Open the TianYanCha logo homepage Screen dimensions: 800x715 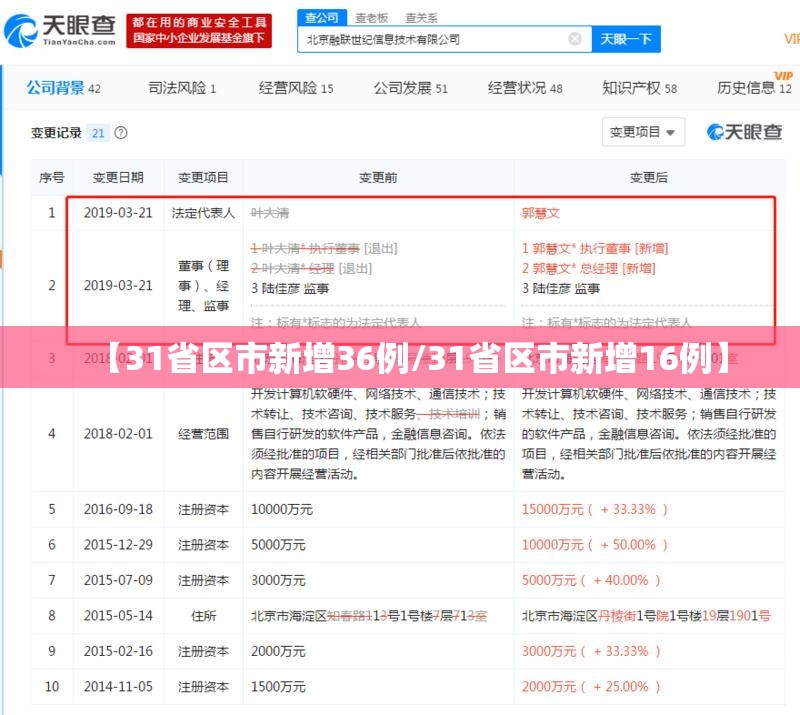click(x=60, y=30)
